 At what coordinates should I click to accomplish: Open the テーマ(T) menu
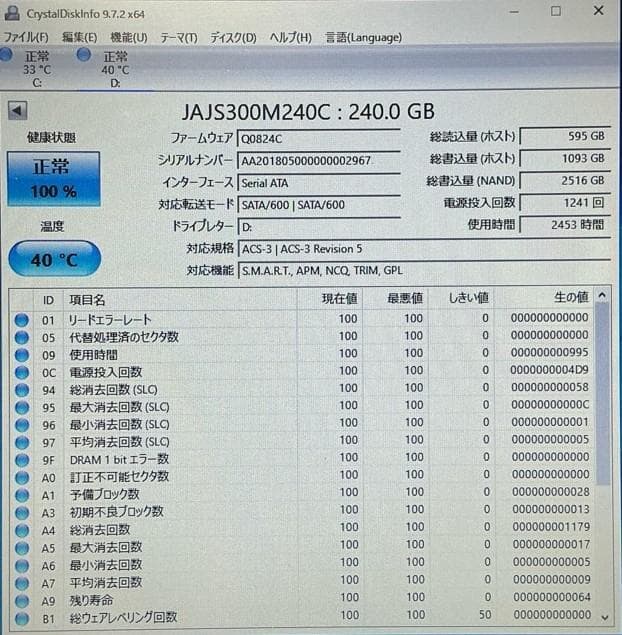pos(179,38)
